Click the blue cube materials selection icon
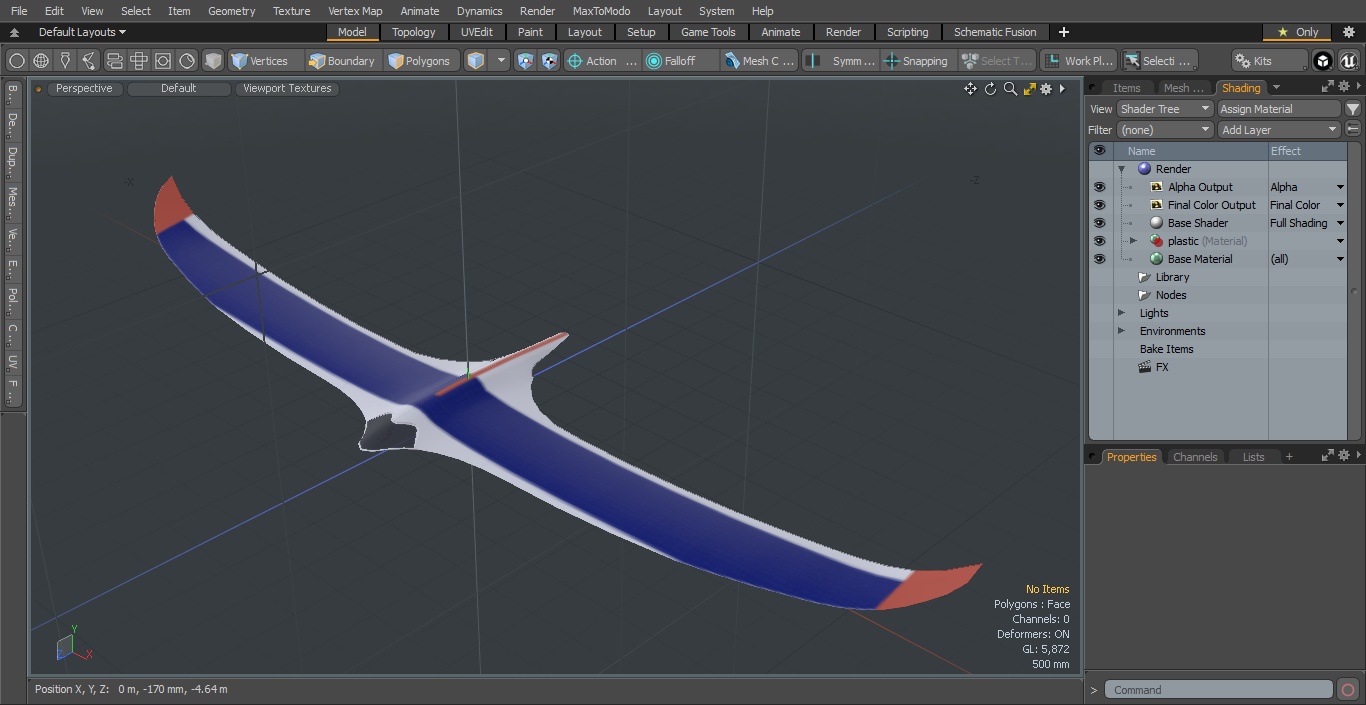This screenshot has height=705, width=1366. (476, 61)
